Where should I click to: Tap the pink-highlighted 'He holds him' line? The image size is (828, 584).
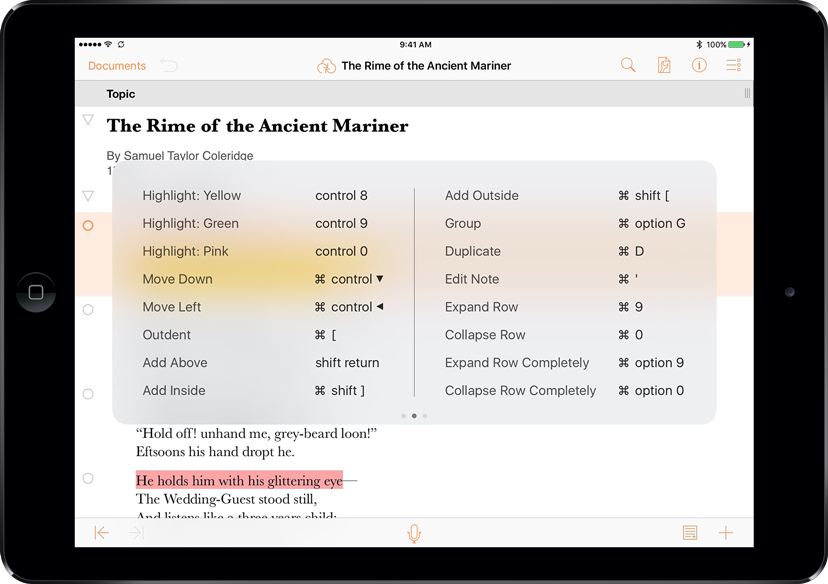(239, 481)
